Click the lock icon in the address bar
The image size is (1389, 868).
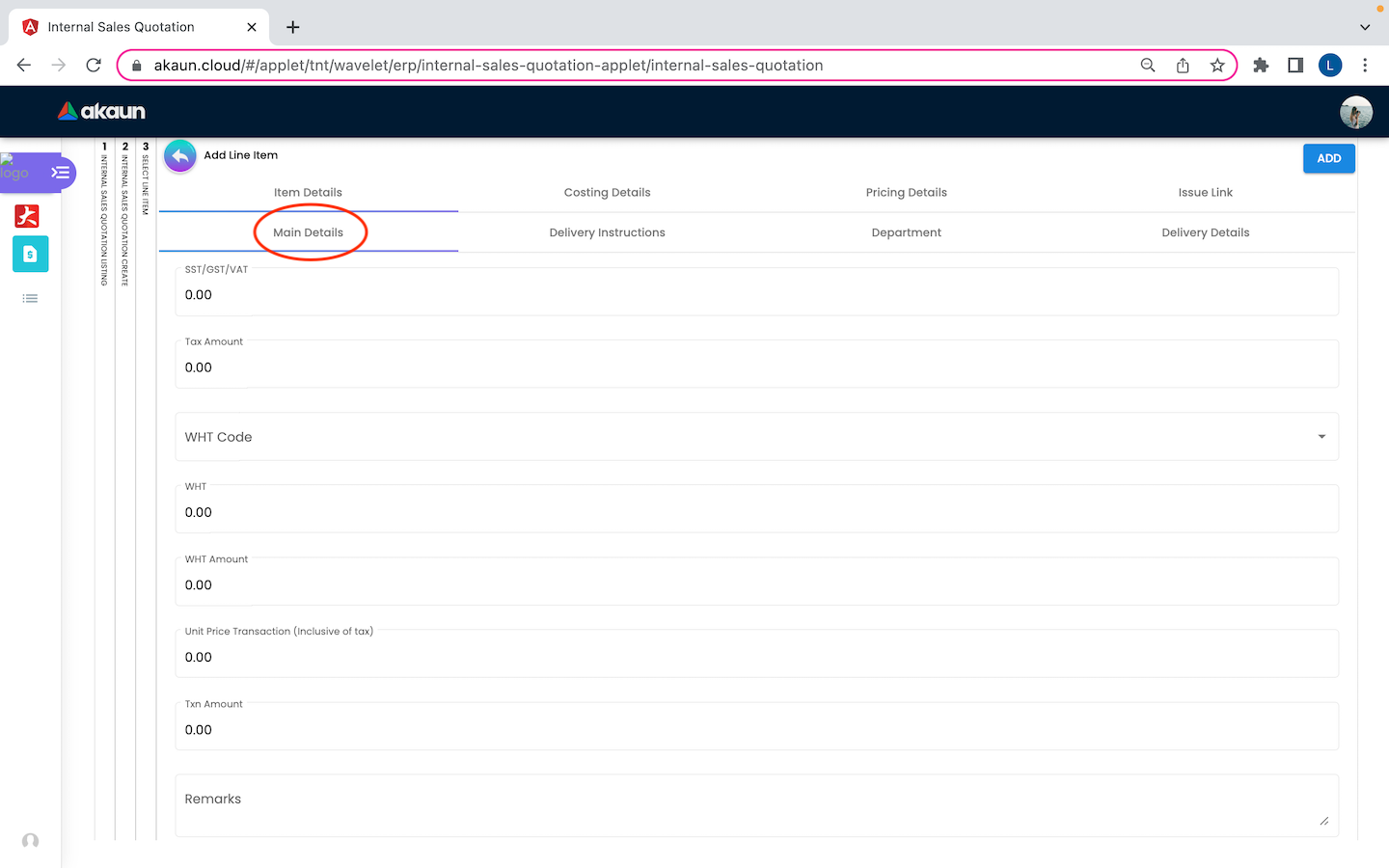(x=137, y=66)
